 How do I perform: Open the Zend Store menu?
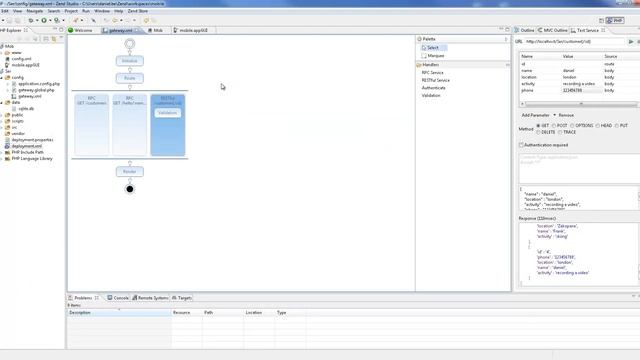point(138,11)
